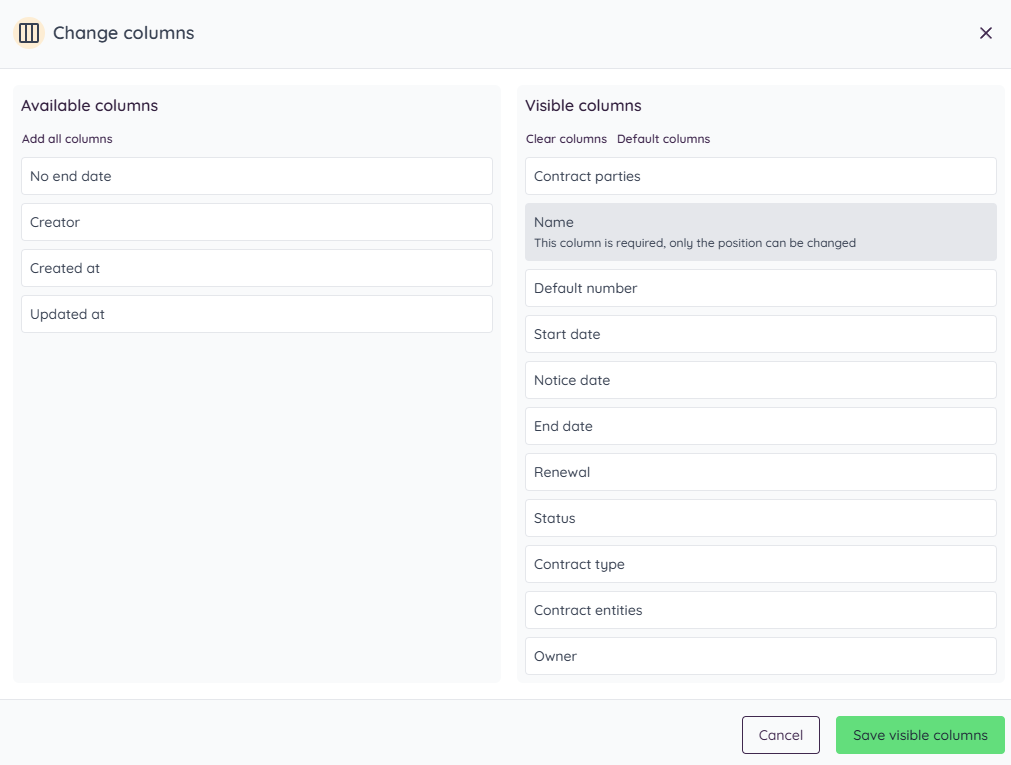Remove the Contract type column
1011x765 pixels.
(x=760, y=564)
